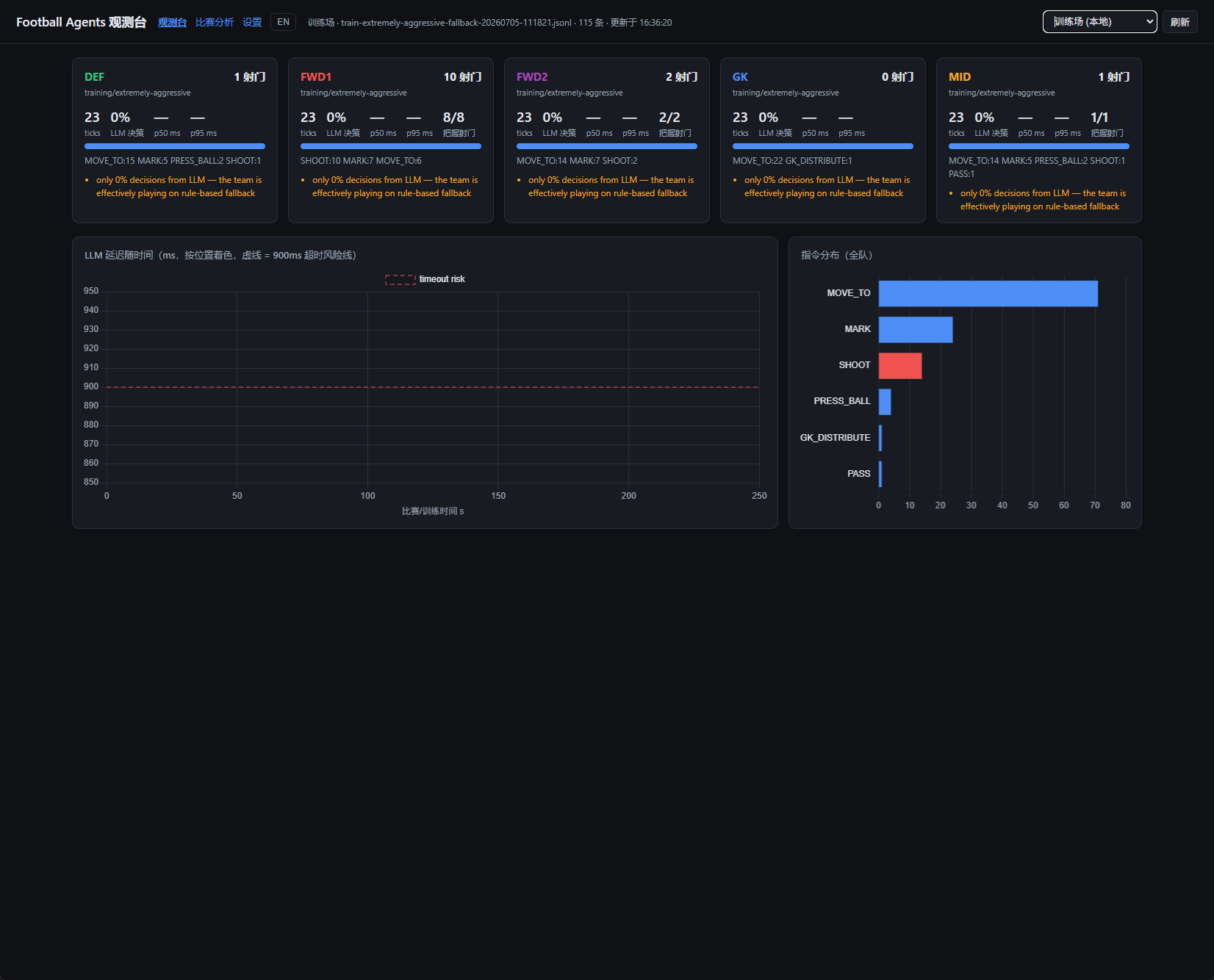The image size is (1214, 980).
Task: Click the MARK bar in chart
Action: pos(916,329)
